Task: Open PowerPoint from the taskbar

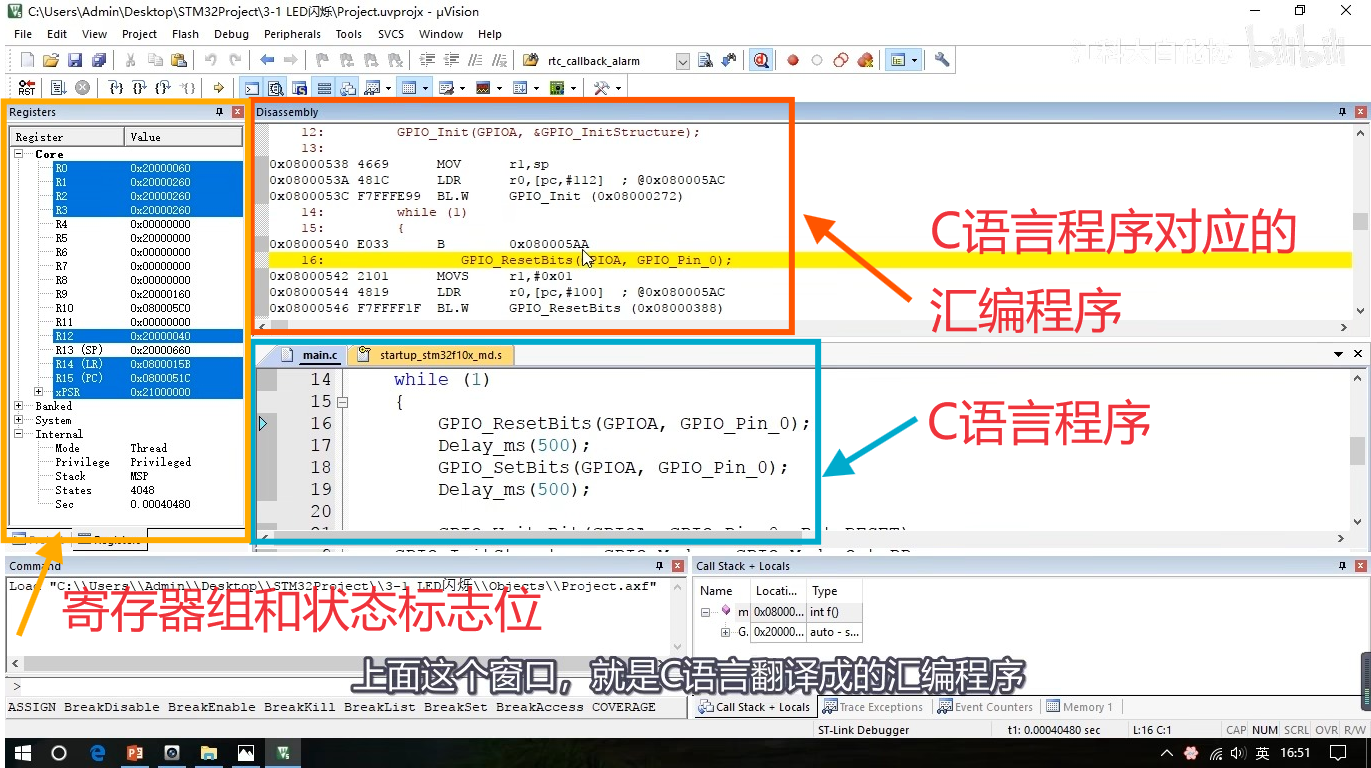Action: (x=135, y=753)
